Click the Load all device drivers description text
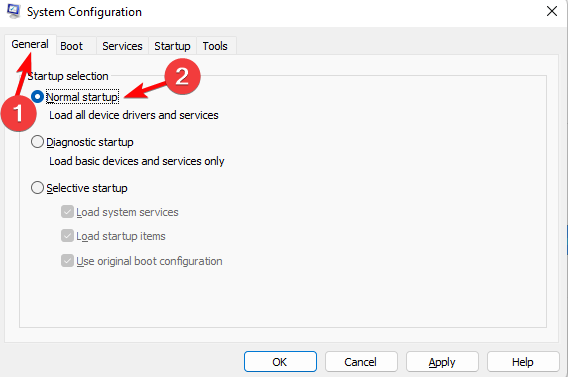This screenshot has width=568, height=377. 134,115
